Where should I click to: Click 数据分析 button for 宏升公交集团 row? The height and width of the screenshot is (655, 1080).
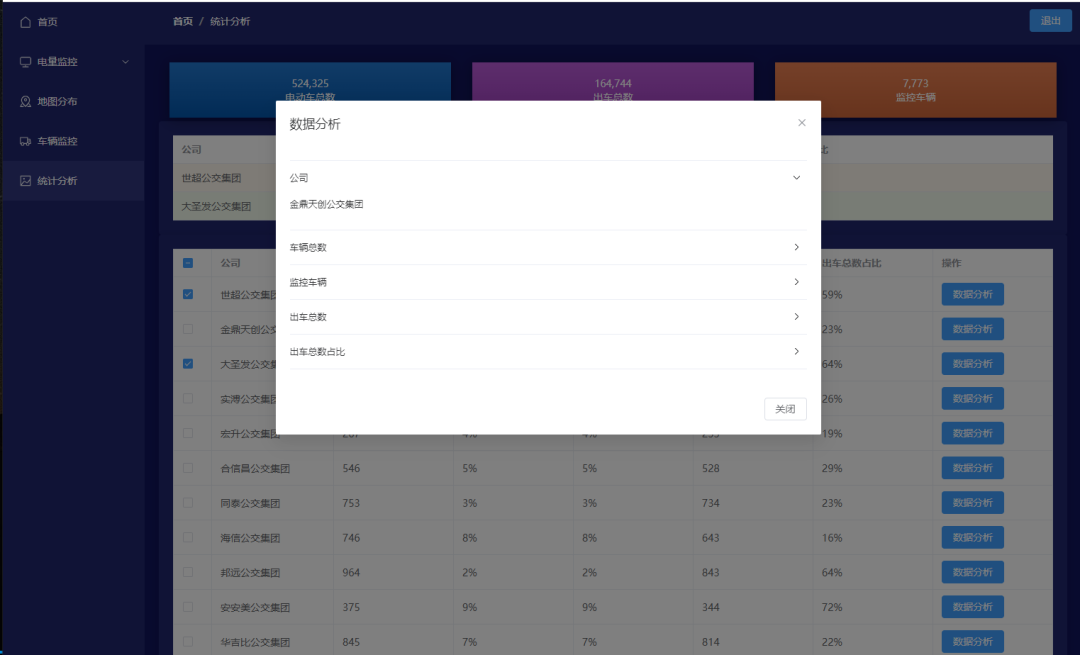coord(973,433)
